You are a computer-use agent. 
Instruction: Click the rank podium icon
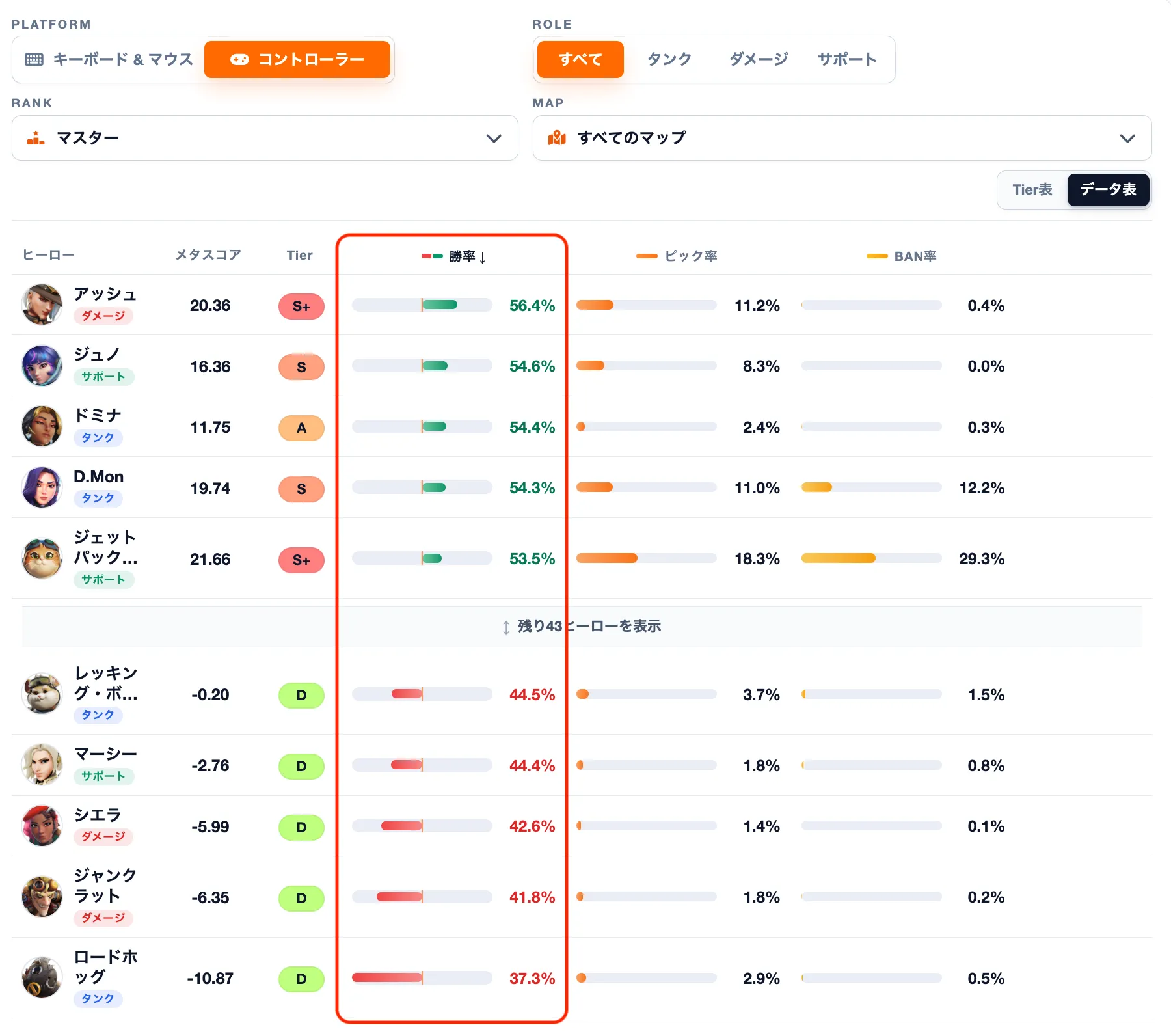click(x=36, y=138)
